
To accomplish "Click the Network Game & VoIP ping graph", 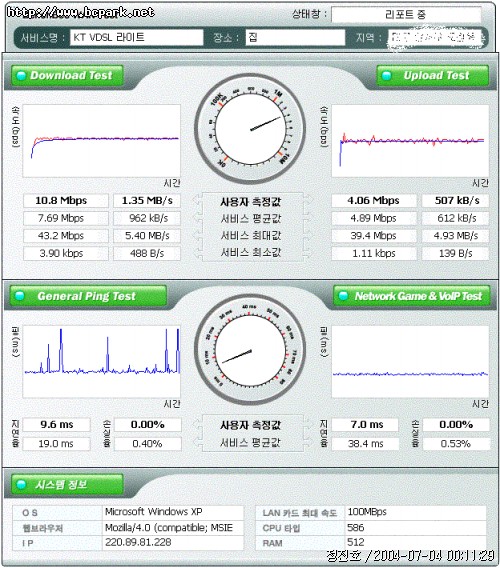I will click(x=410, y=362).
